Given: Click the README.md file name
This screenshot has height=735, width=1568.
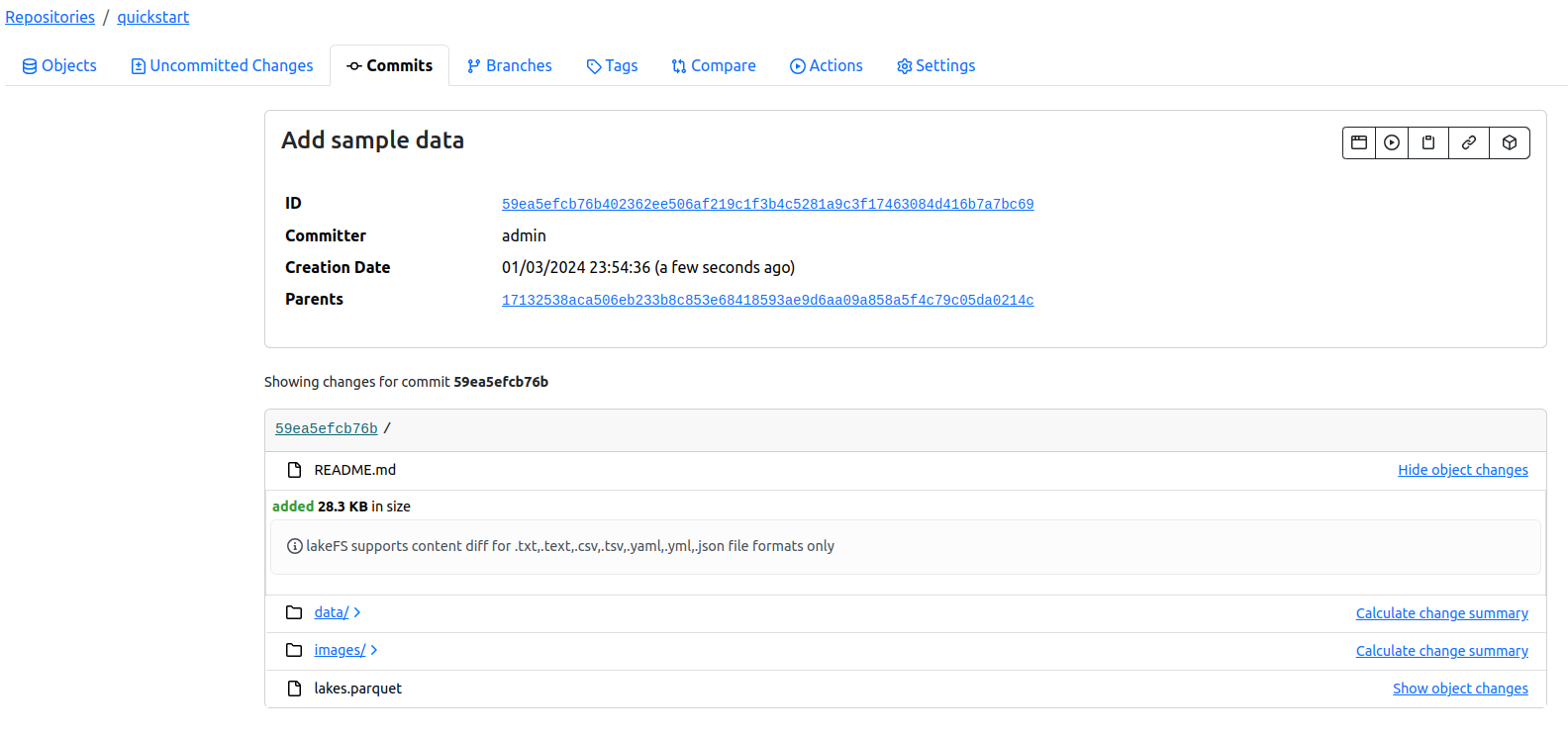Looking at the screenshot, I should pos(355,470).
